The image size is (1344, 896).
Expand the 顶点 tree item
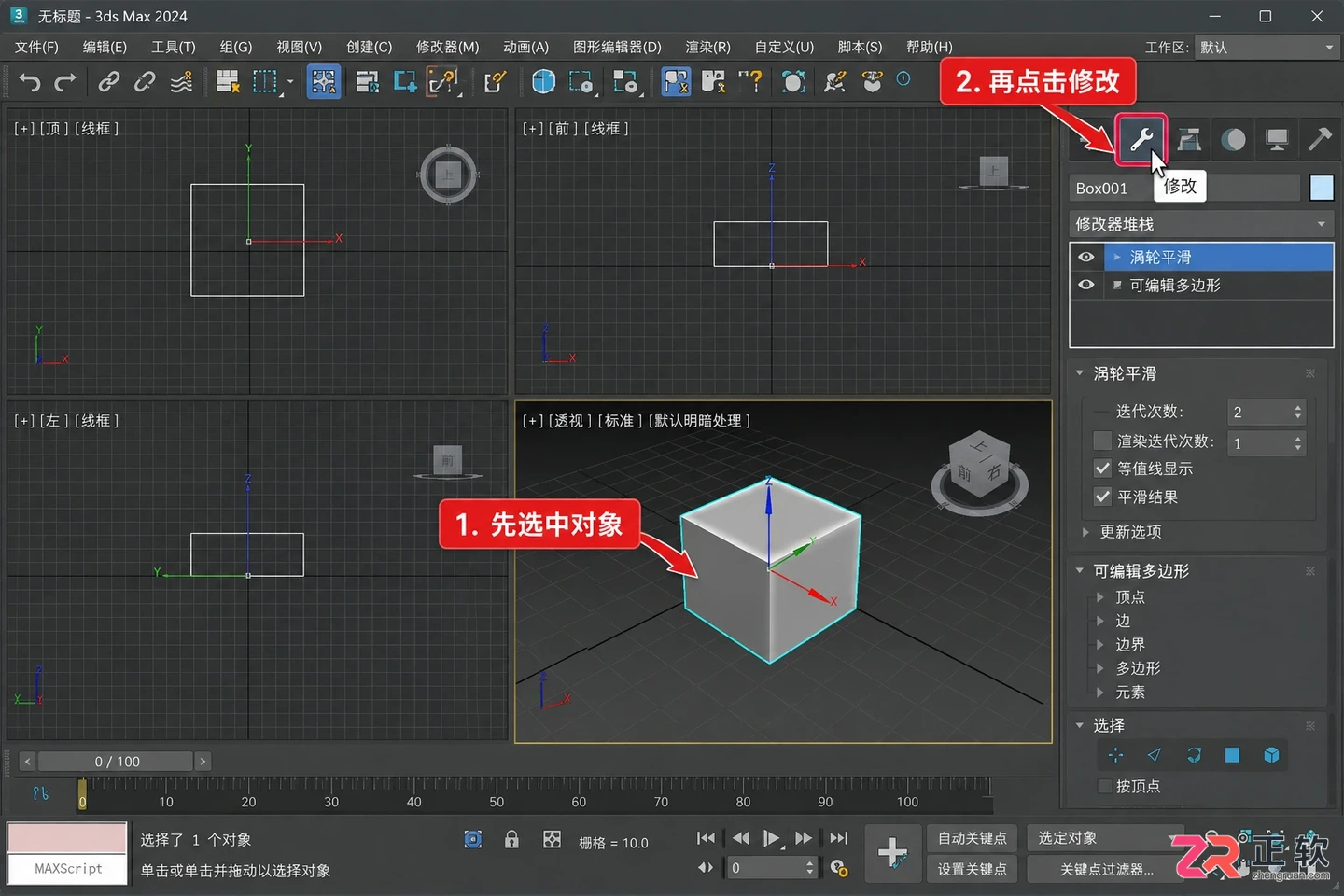(1100, 597)
